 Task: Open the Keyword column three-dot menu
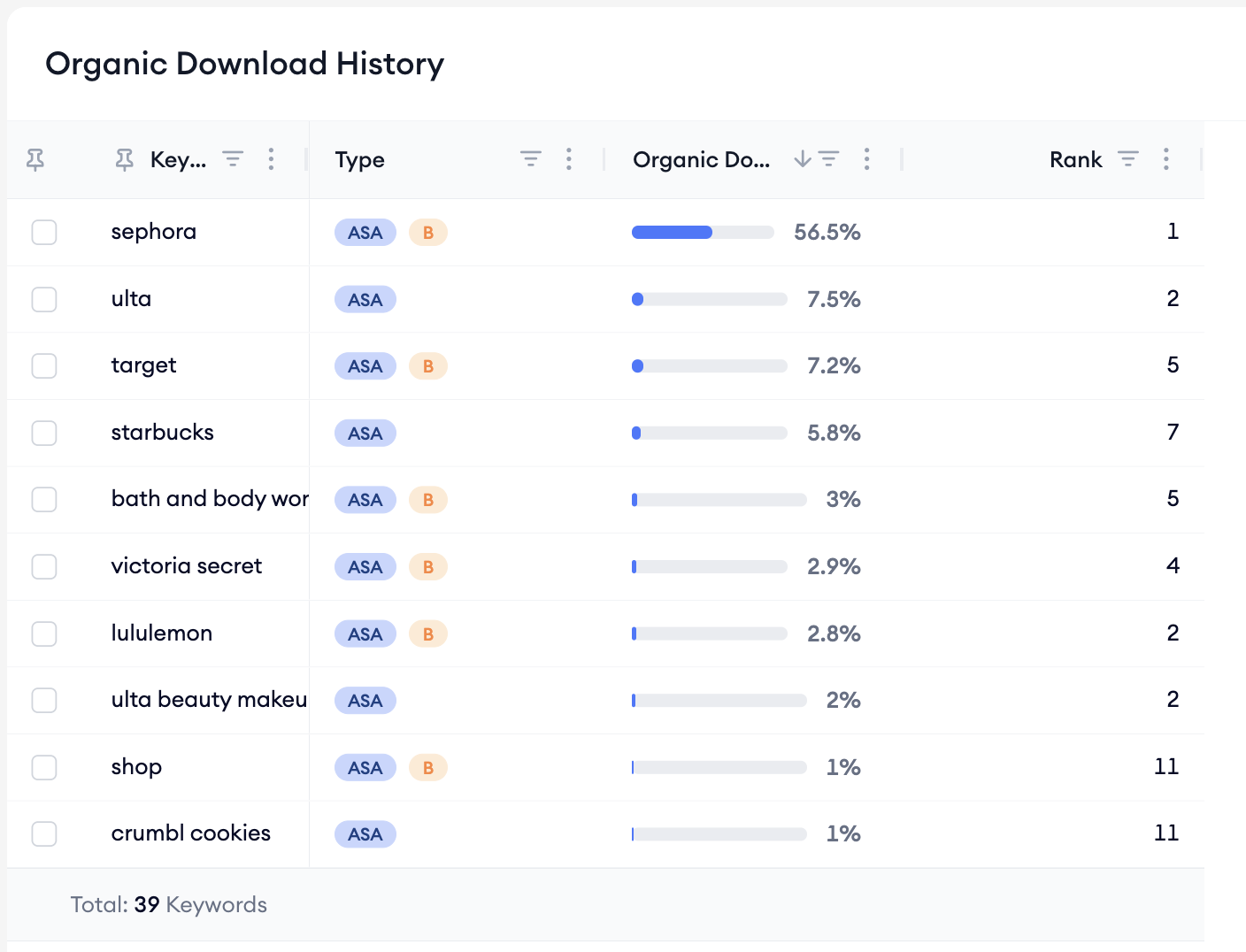pyautogui.click(x=272, y=159)
